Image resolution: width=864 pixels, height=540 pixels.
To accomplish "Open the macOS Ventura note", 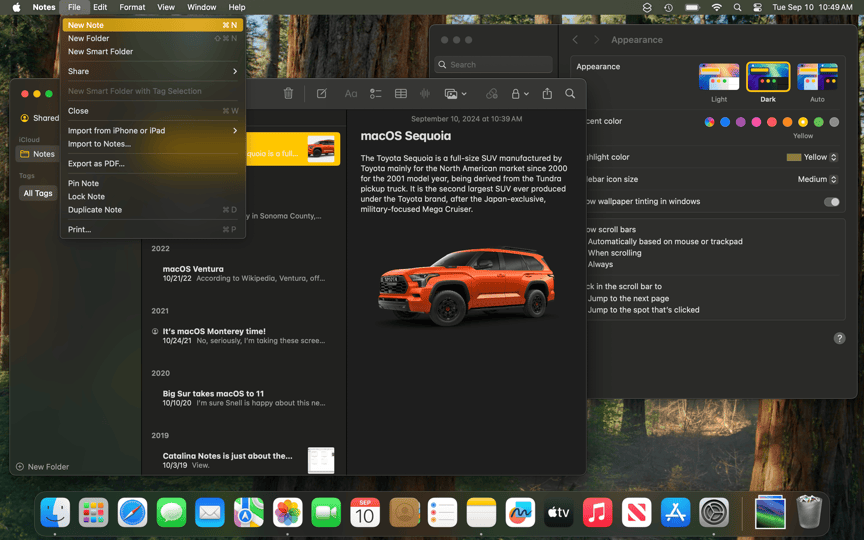I will point(244,273).
